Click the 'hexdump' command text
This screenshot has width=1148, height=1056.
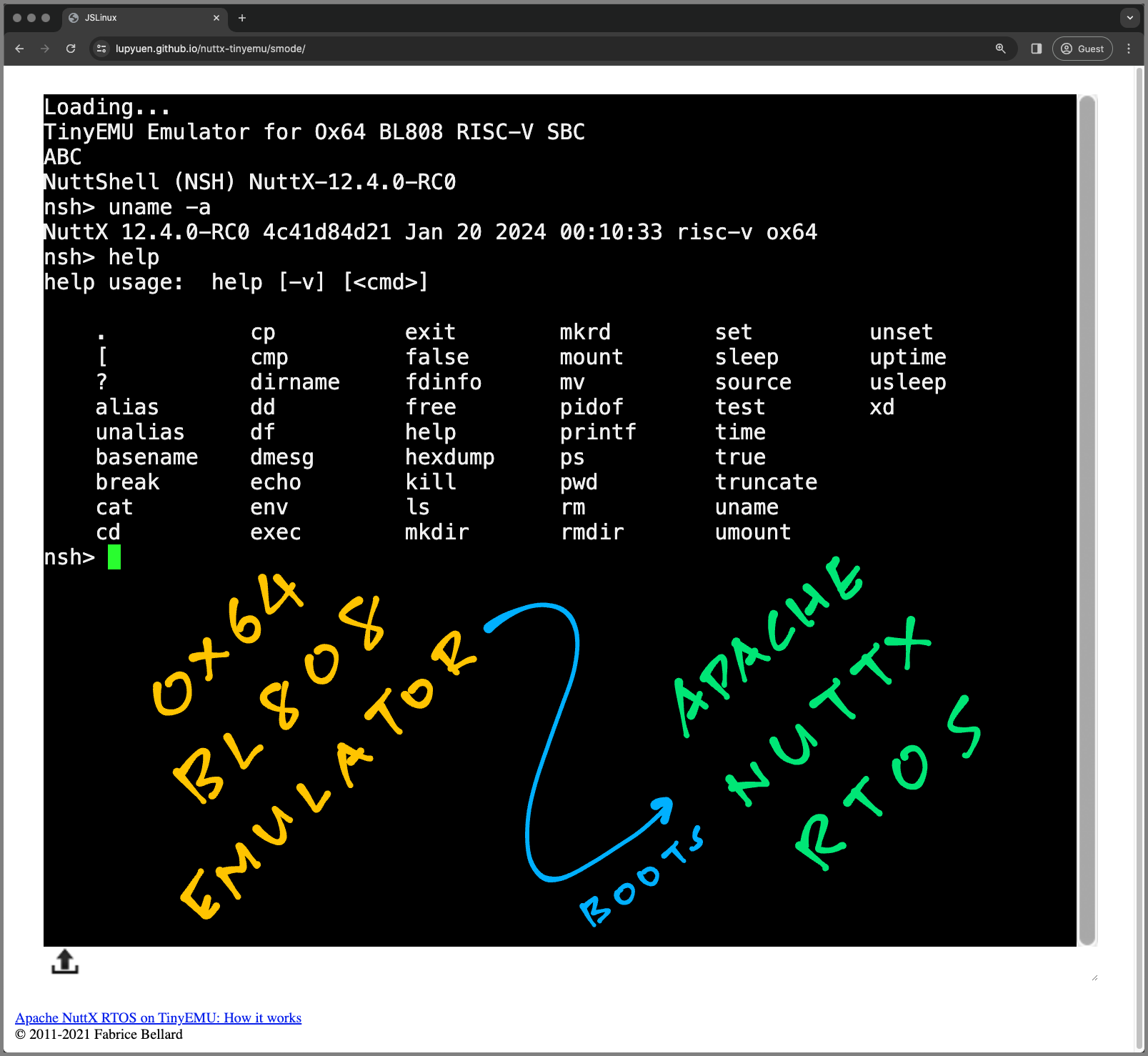450,457
